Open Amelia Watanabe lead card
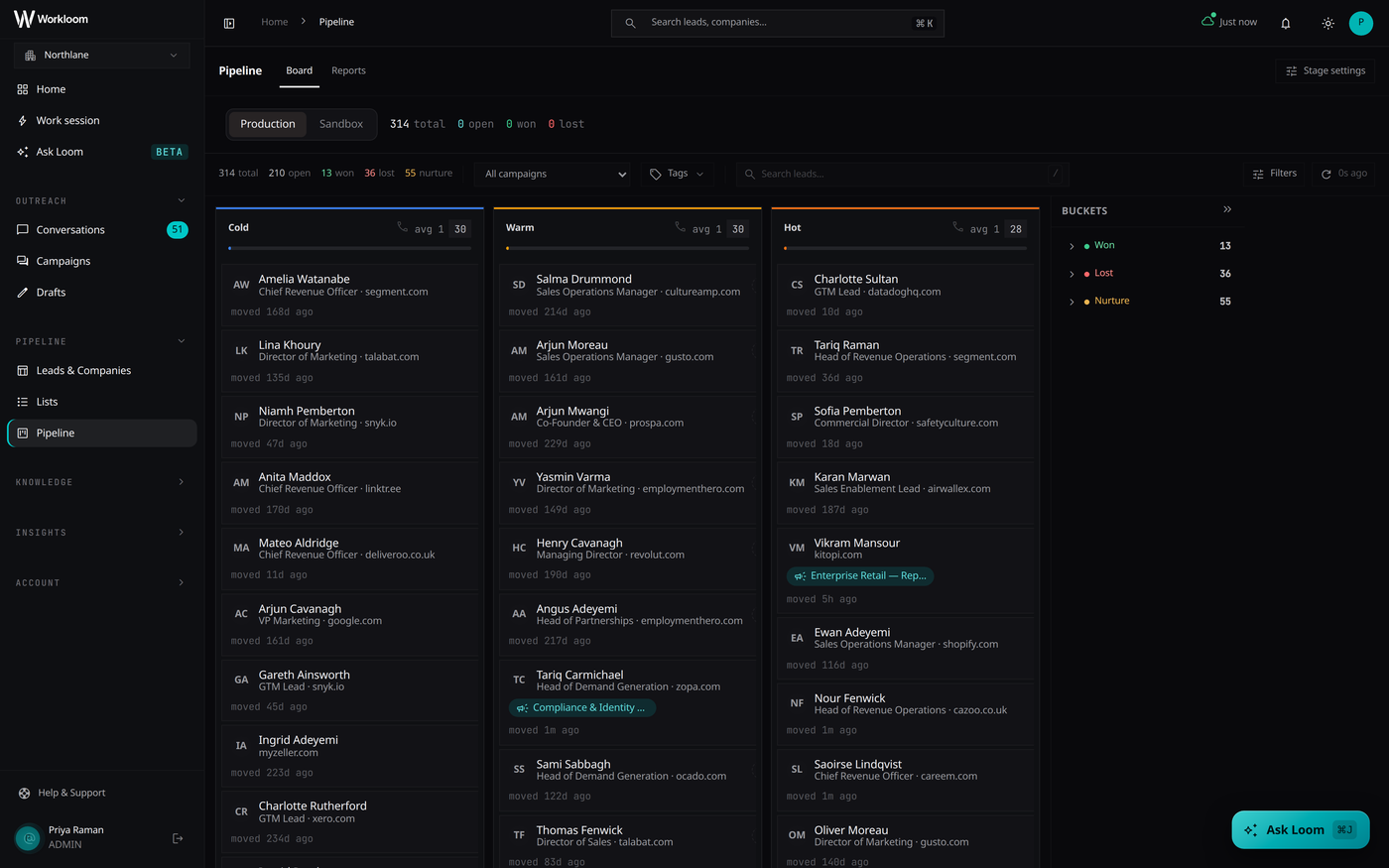 pyautogui.click(x=349, y=295)
